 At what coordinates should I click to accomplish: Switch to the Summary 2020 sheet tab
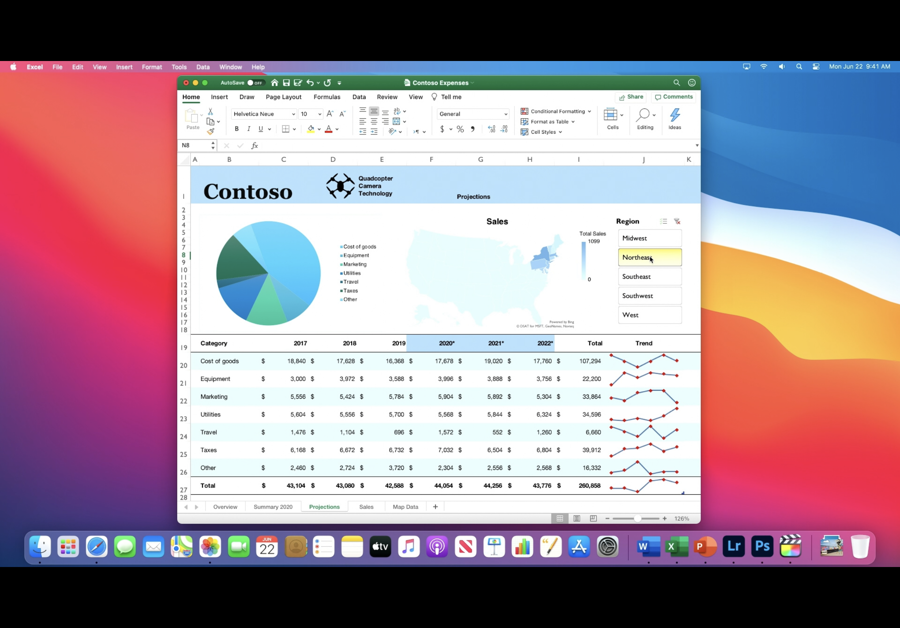point(273,507)
